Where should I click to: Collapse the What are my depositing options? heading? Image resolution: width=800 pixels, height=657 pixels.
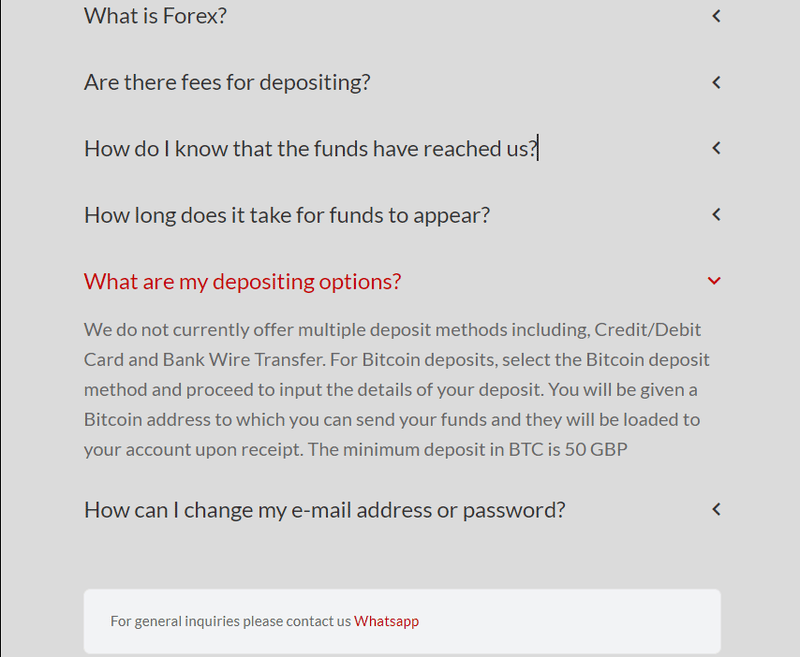point(242,281)
